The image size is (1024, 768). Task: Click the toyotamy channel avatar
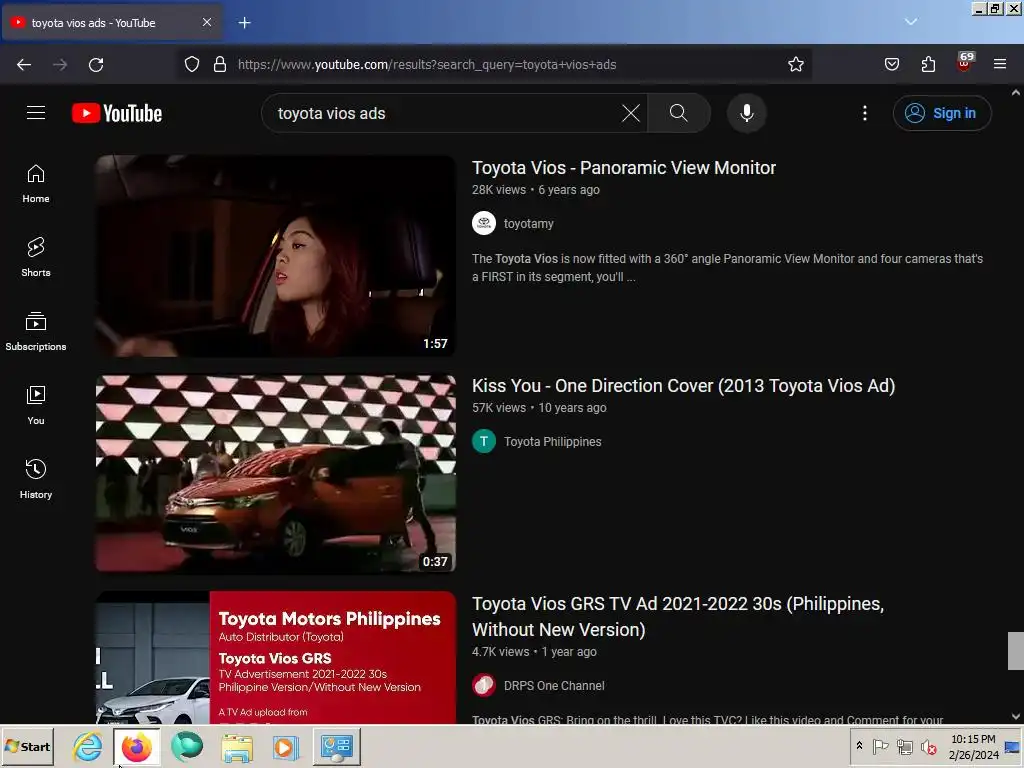pos(484,223)
